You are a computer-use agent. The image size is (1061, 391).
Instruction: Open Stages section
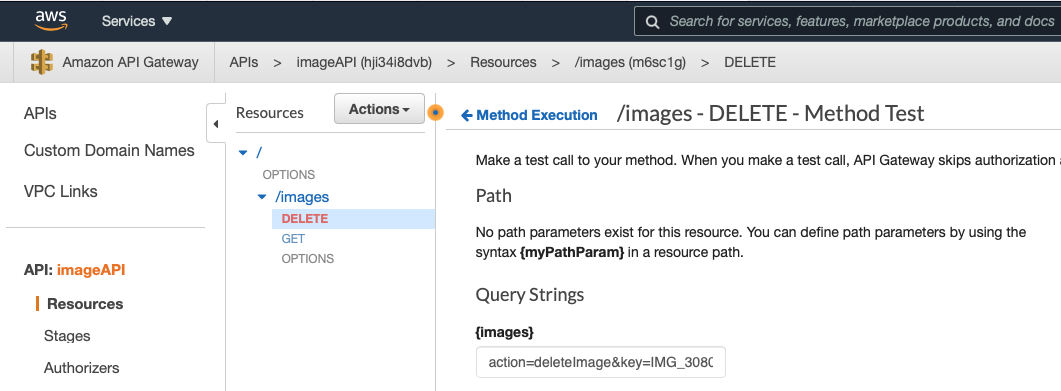67,336
